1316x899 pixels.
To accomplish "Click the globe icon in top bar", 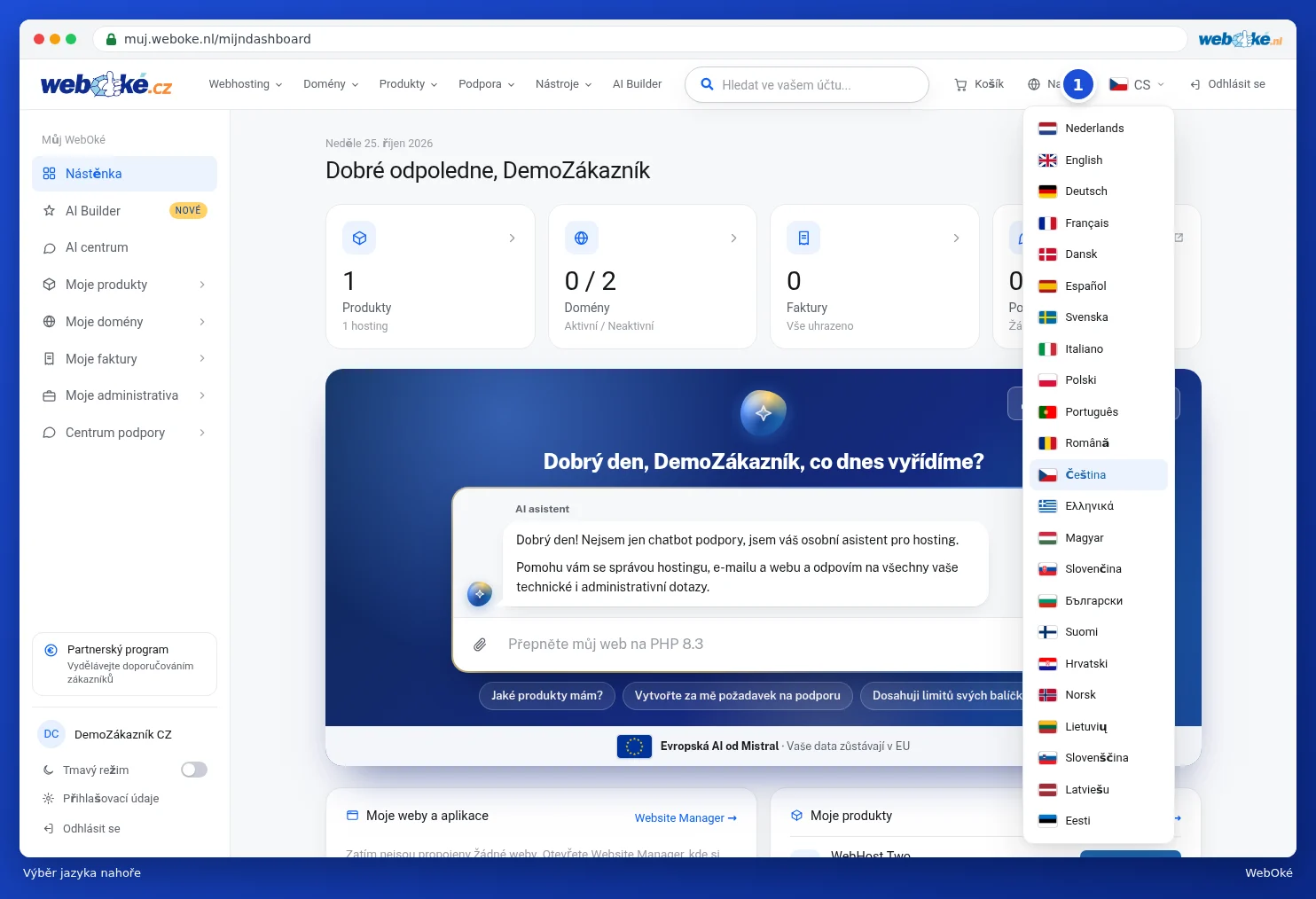I will [1034, 84].
